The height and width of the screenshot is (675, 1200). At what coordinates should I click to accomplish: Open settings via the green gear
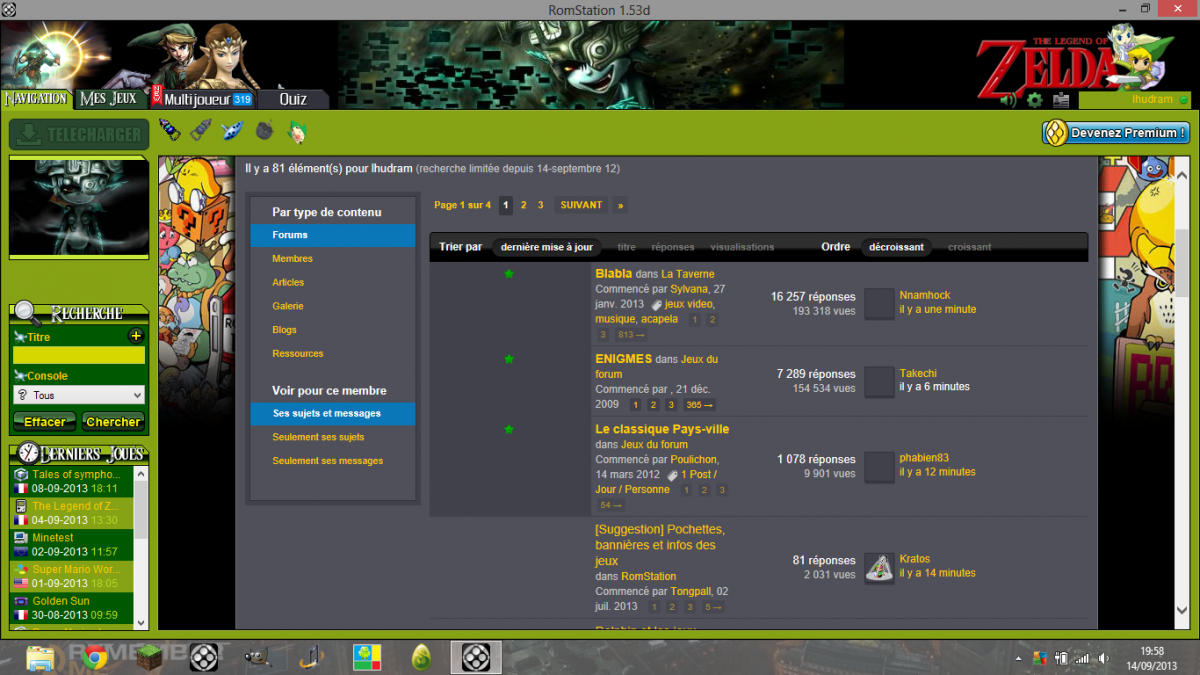point(1034,100)
